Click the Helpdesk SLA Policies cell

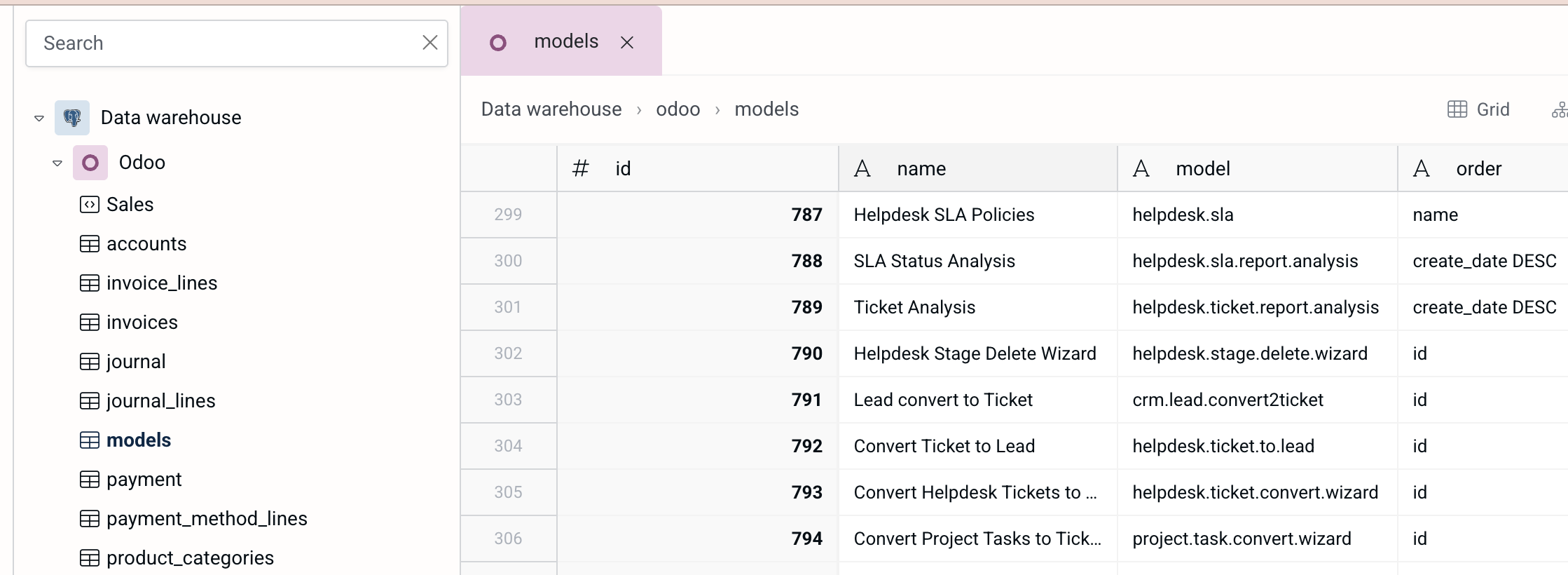[977, 215]
